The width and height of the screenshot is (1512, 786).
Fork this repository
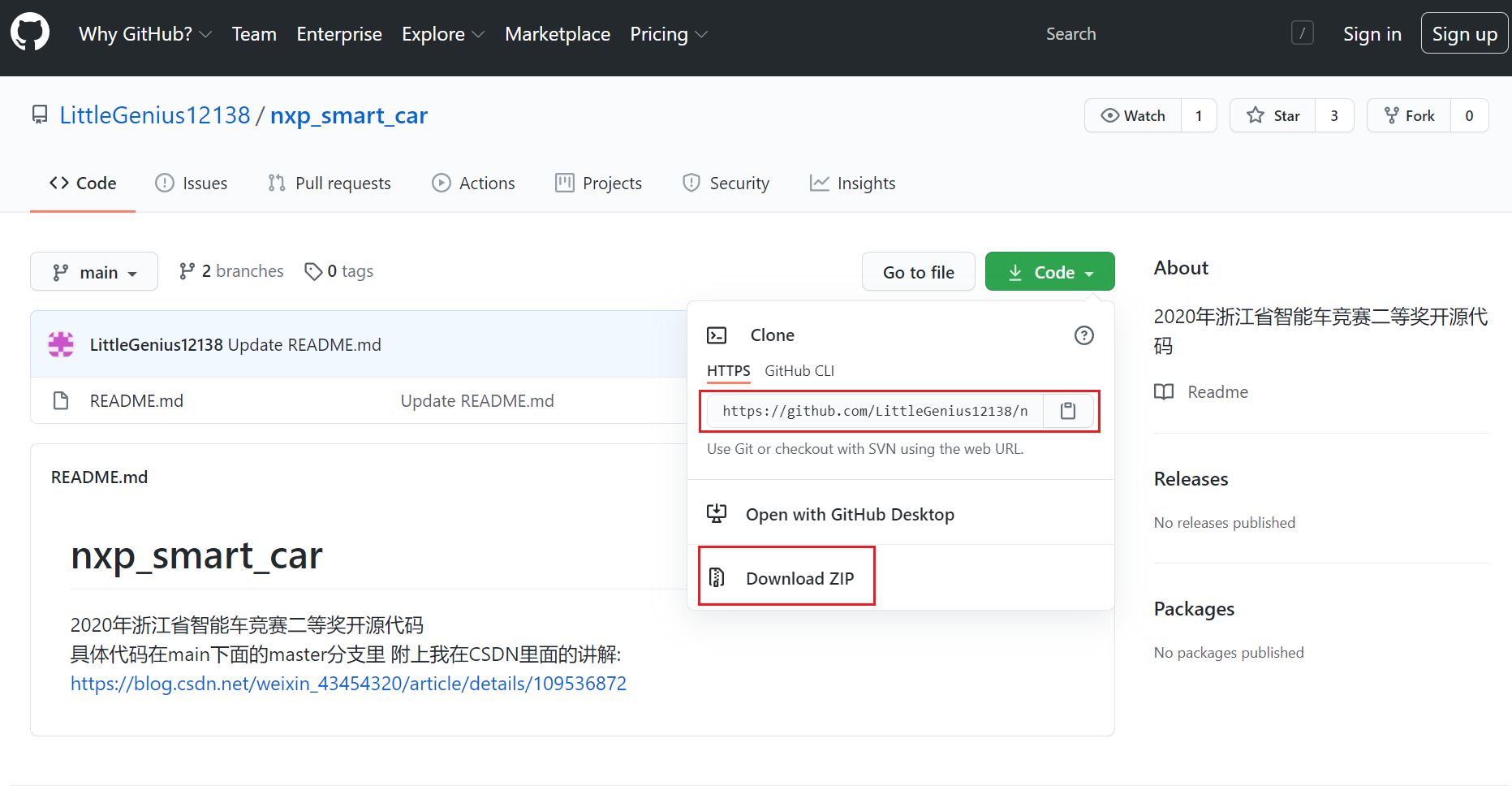tap(1409, 115)
